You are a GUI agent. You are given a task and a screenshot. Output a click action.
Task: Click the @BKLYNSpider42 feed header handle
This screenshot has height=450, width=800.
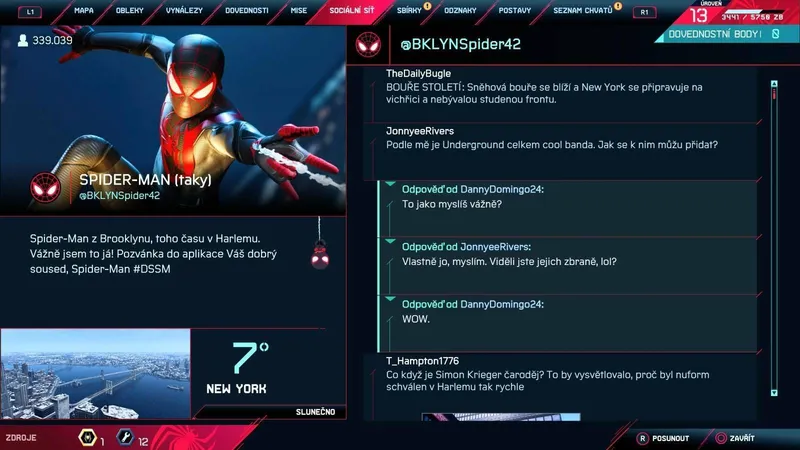pos(461,44)
